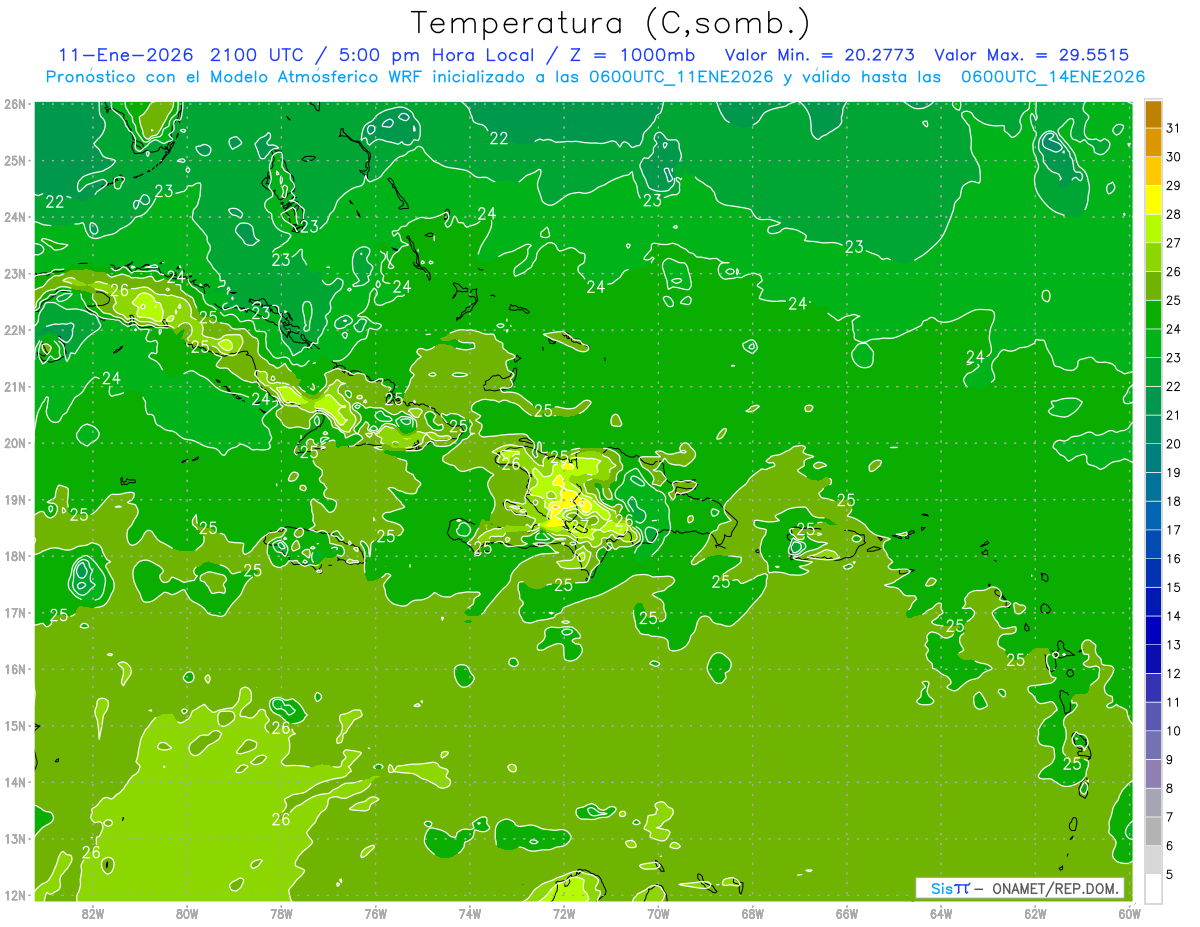Click the '27' color scale label
The height and width of the screenshot is (927, 1200).
tap(1174, 243)
